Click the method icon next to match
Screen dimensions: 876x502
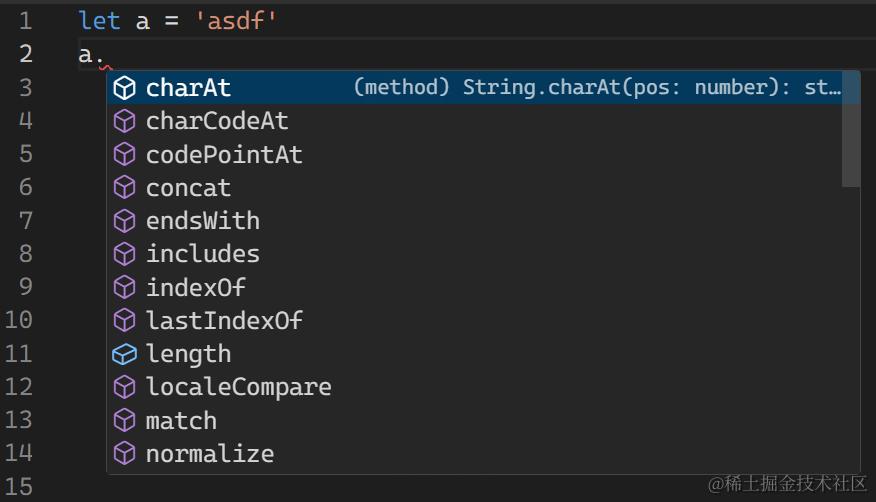click(124, 420)
